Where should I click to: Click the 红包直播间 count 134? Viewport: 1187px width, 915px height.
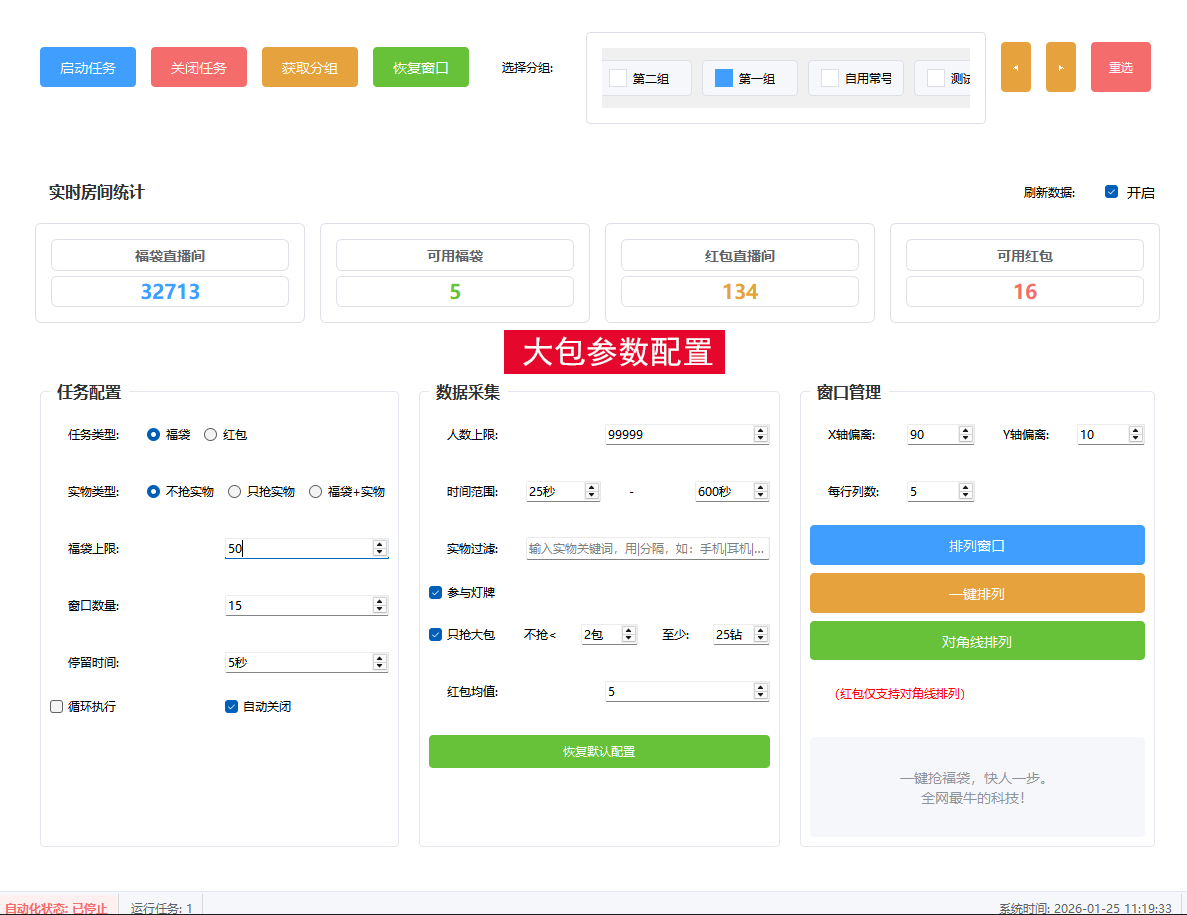[x=740, y=291]
